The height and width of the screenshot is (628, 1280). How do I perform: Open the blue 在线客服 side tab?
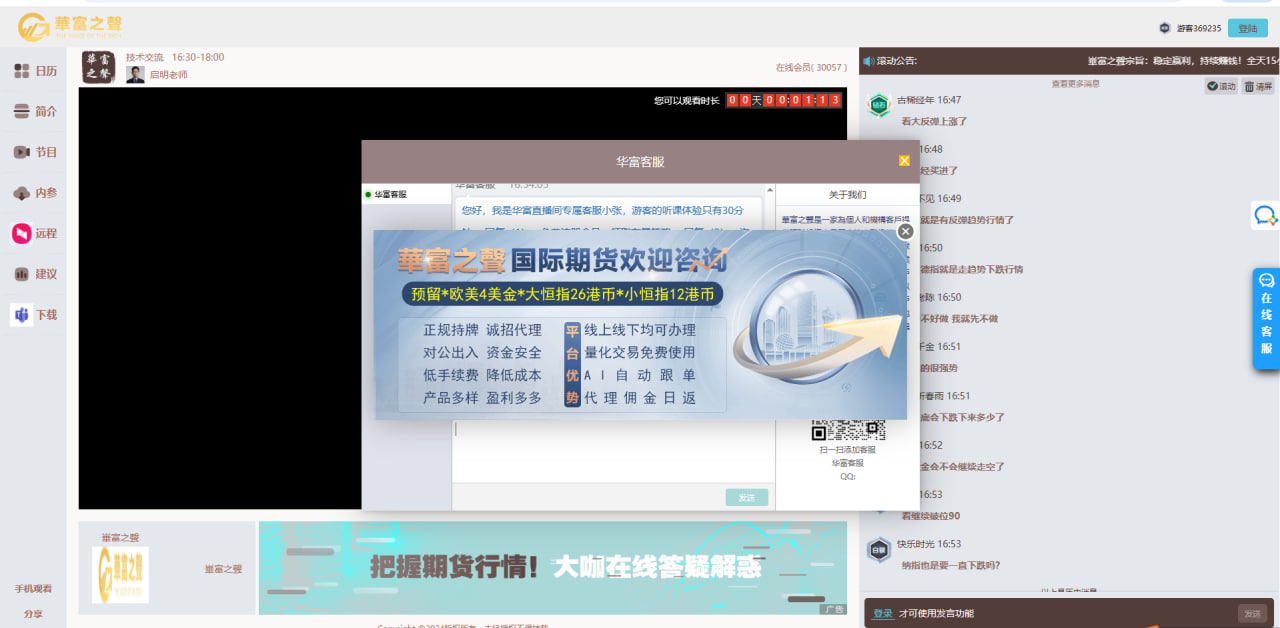[1266, 319]
